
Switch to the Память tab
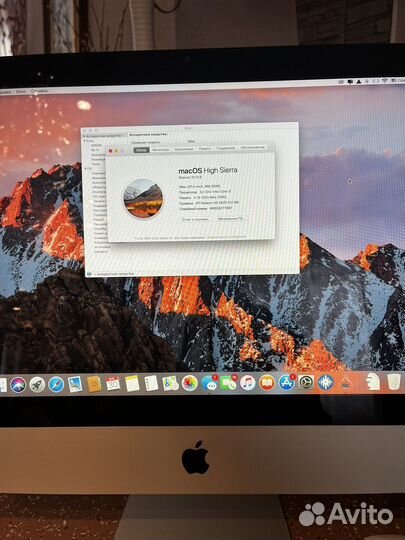tap(205, 149)
